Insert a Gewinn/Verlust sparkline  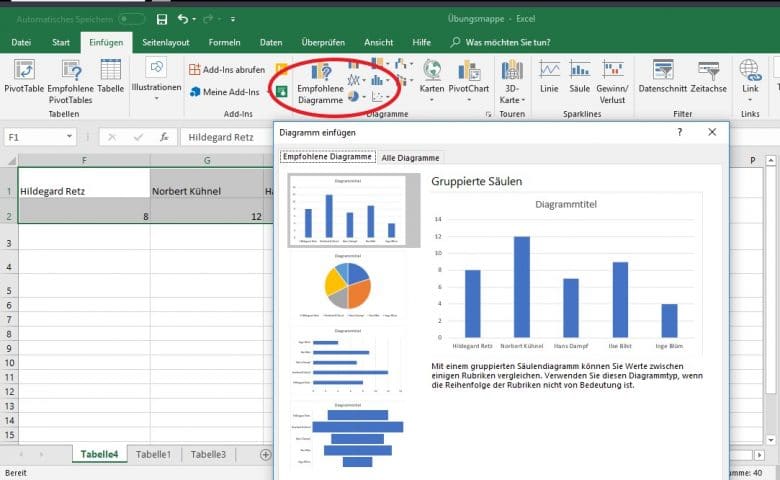pyautogui.click(x=612, y=82)
